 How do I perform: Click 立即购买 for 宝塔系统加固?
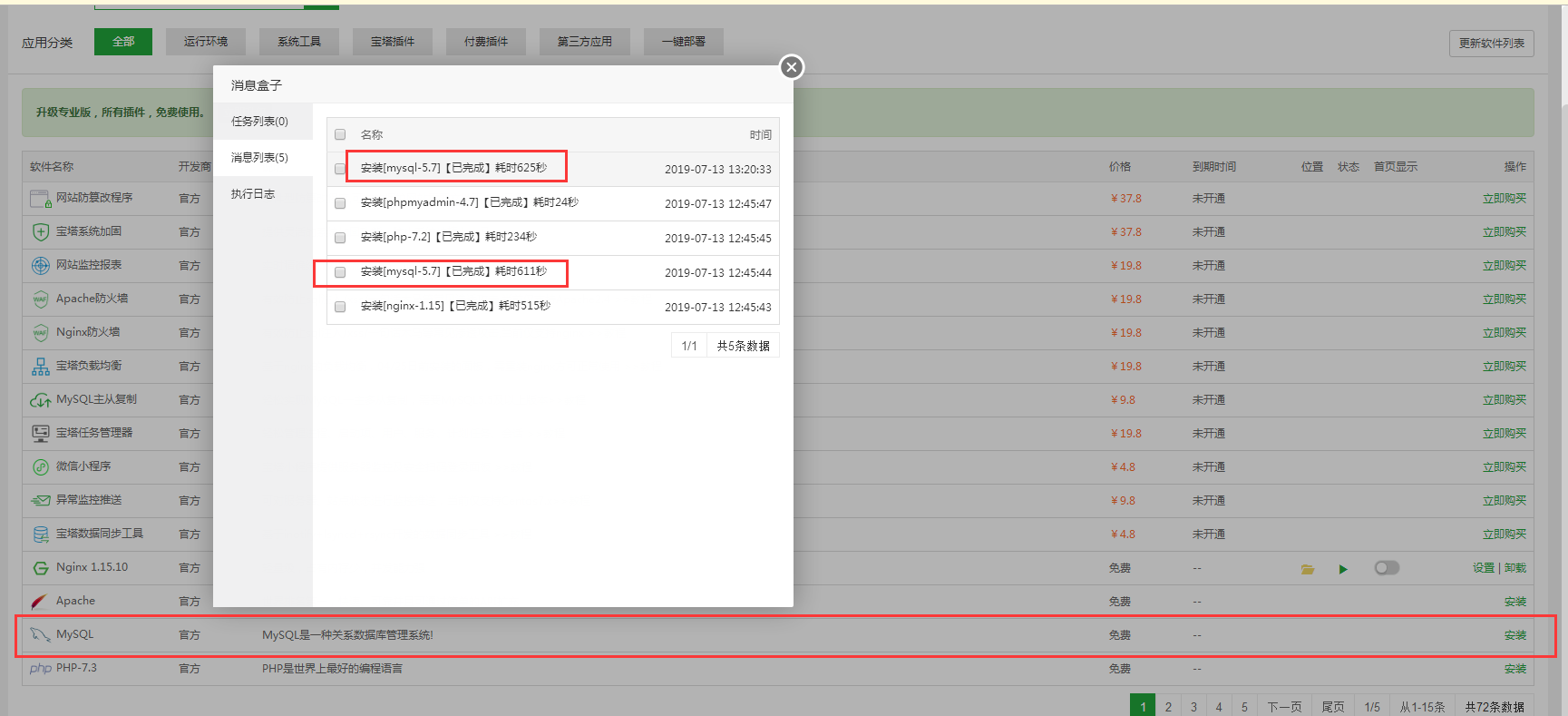point(1505,232)
